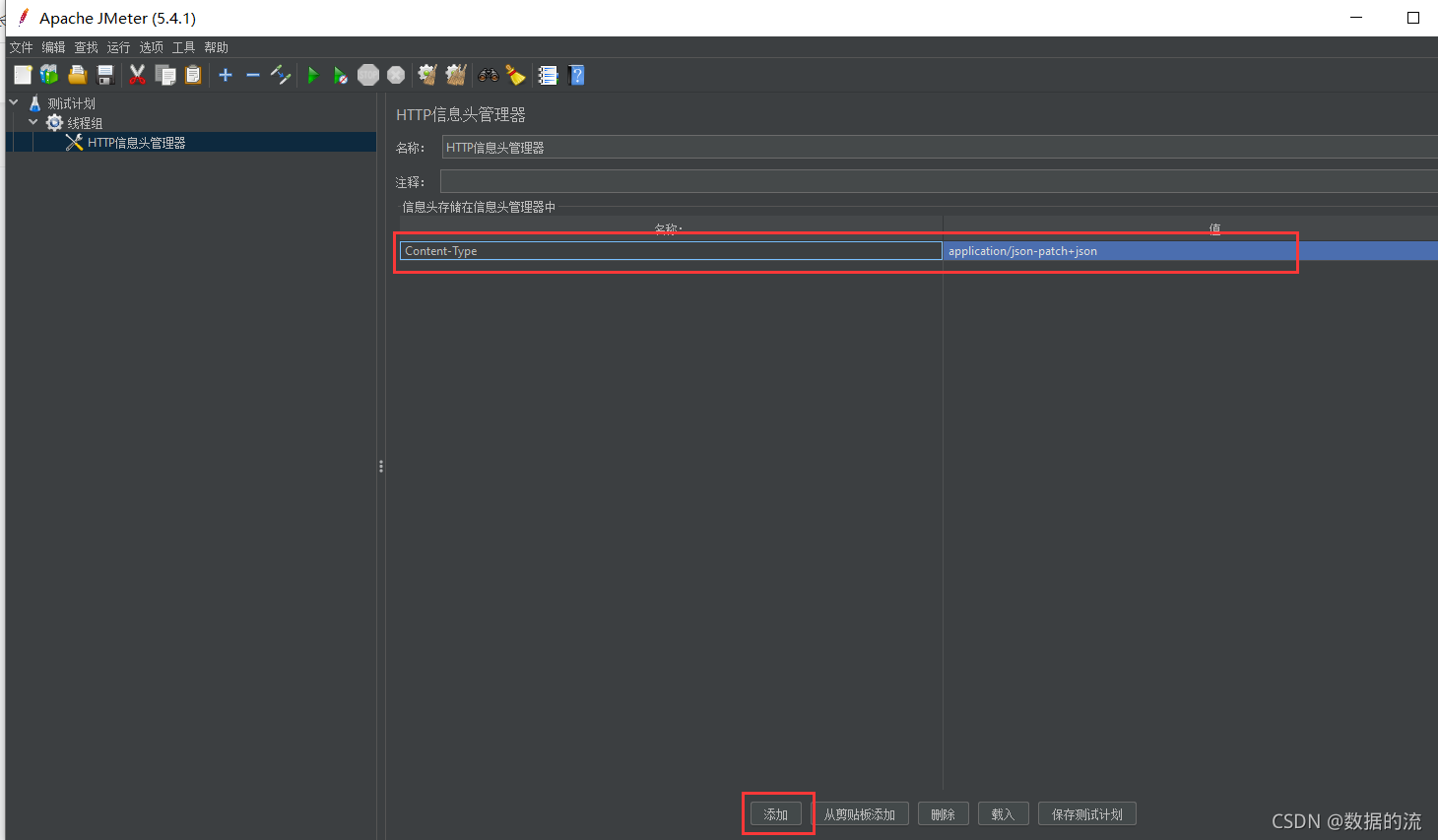Open the 编辑 menu
This screenshot has width=1438, height=840.
click(53, 47)
